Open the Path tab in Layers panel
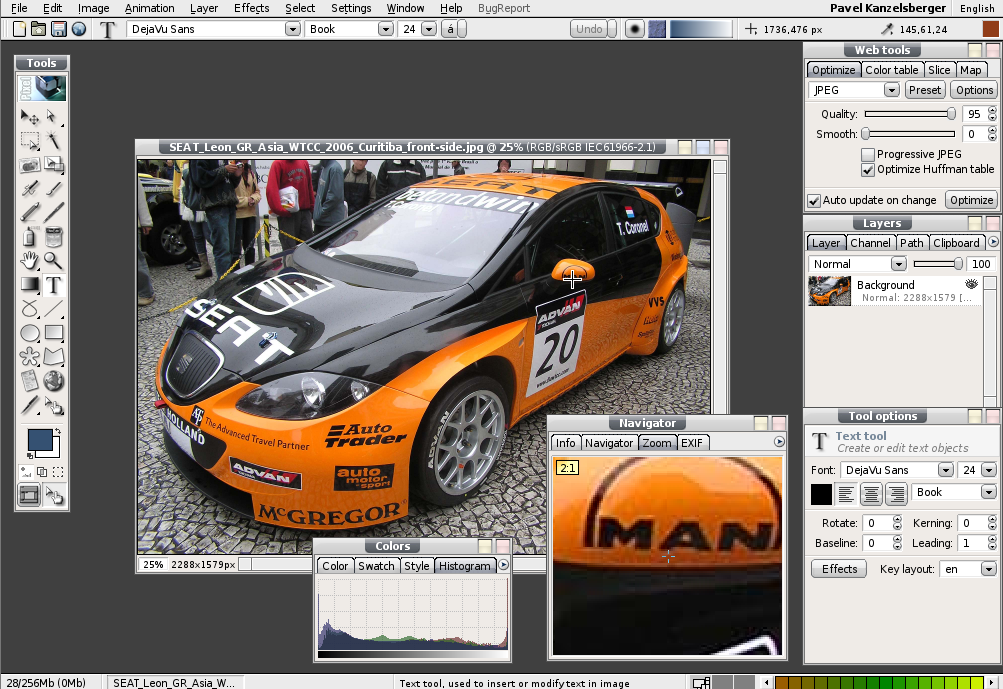Viewport: 1003px width, 689px height. coord(912,243)
